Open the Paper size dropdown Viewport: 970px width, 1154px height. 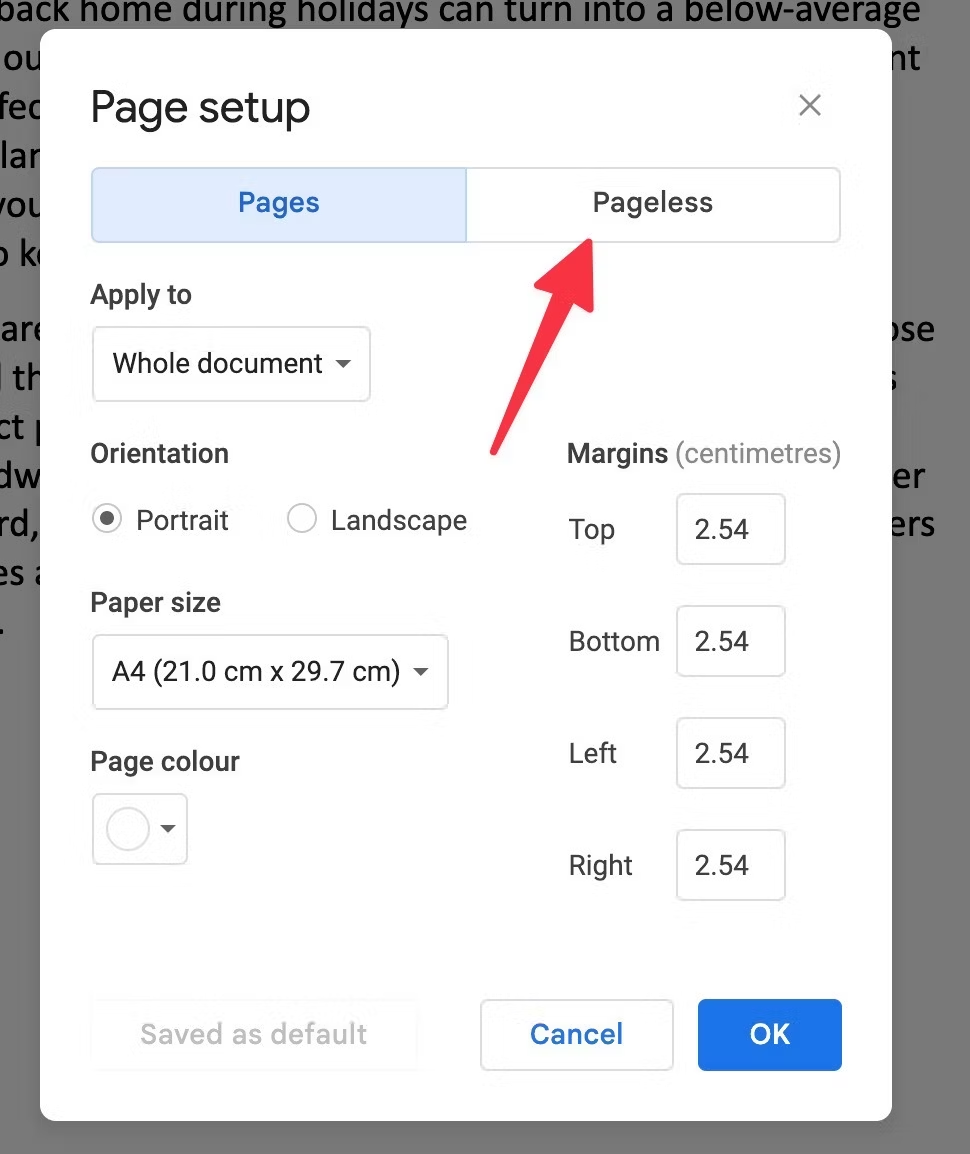[x=270, y=672]
